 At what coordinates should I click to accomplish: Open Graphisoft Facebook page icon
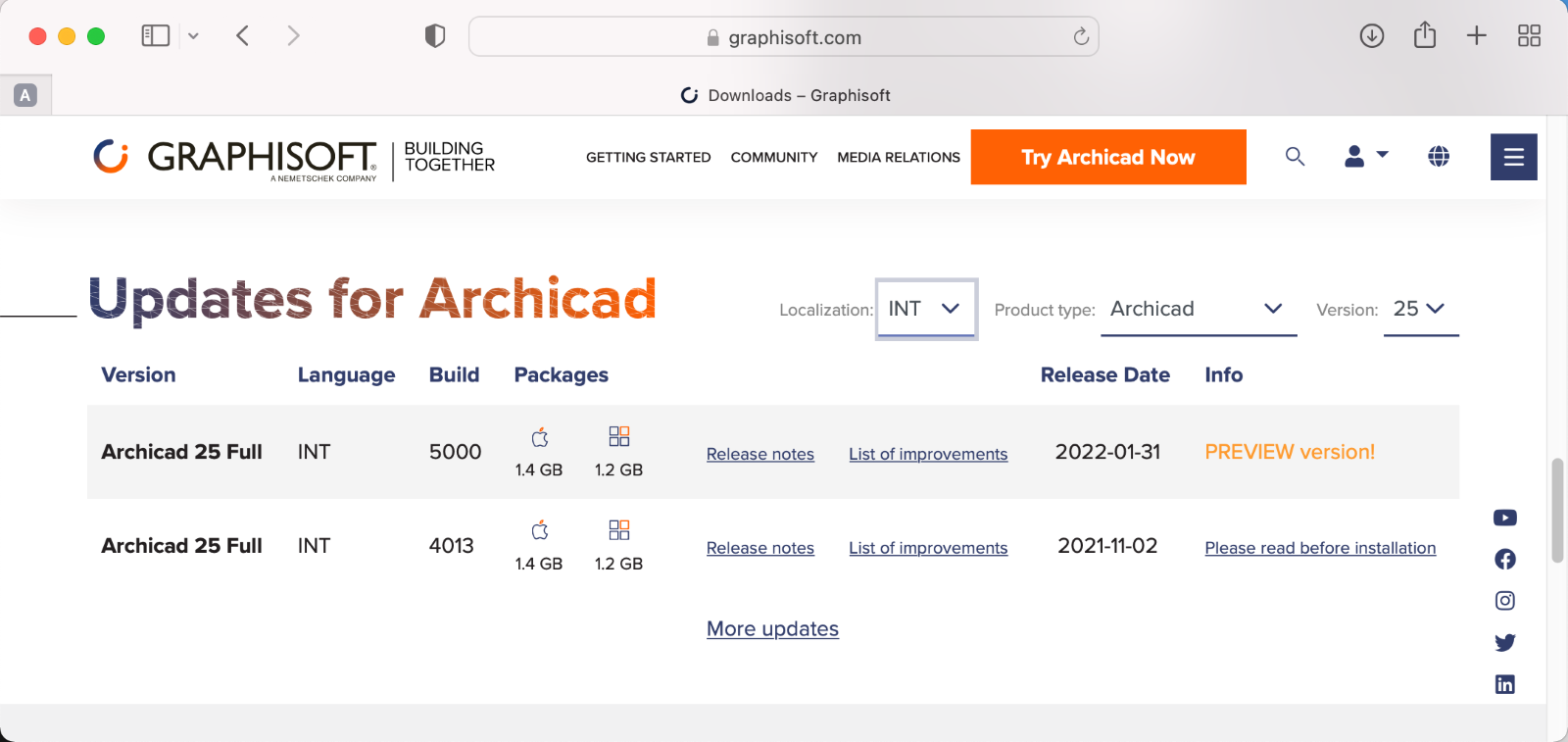click(x=1505, y=559)
